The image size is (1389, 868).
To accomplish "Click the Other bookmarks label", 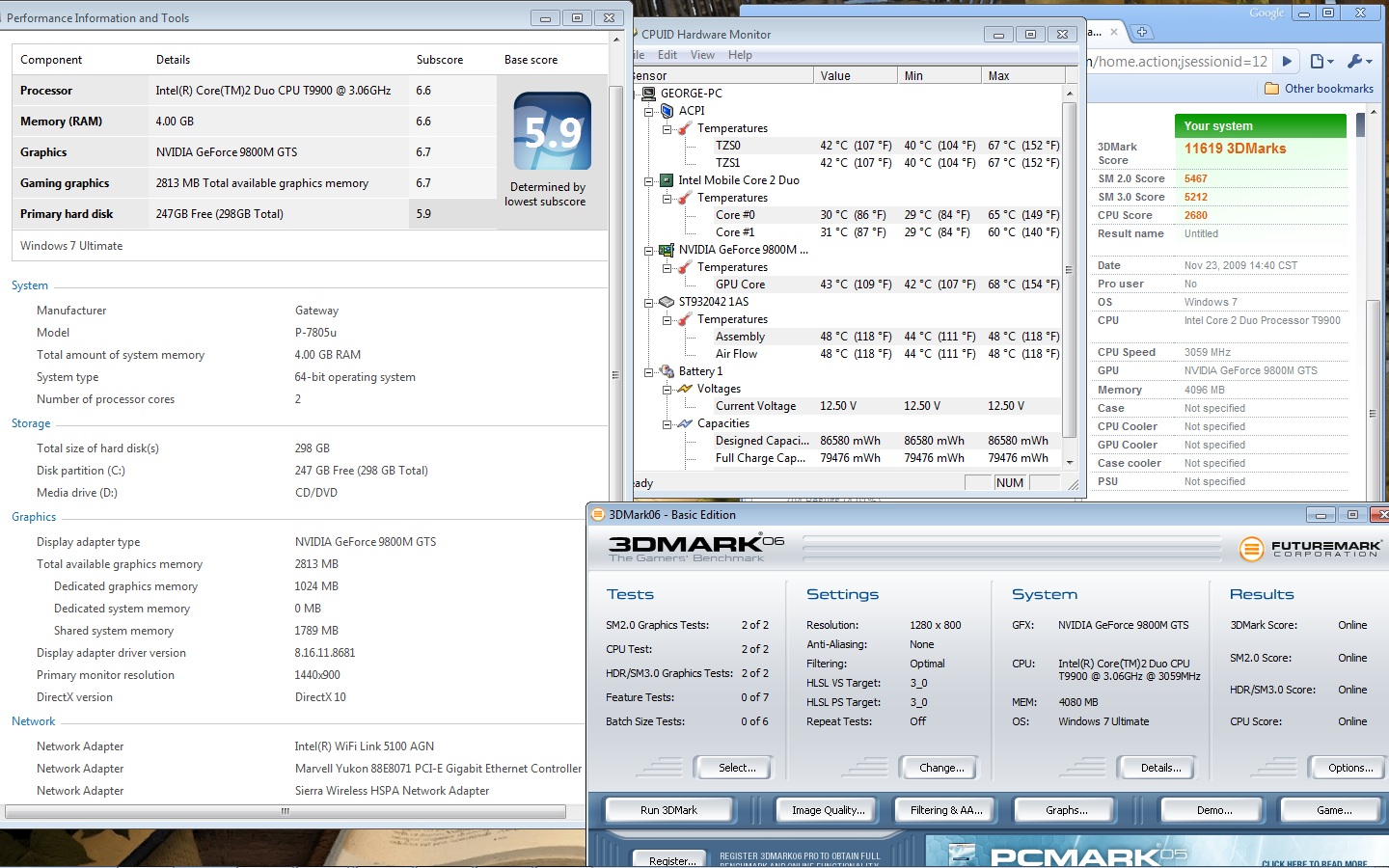I will click(1329, 89).
